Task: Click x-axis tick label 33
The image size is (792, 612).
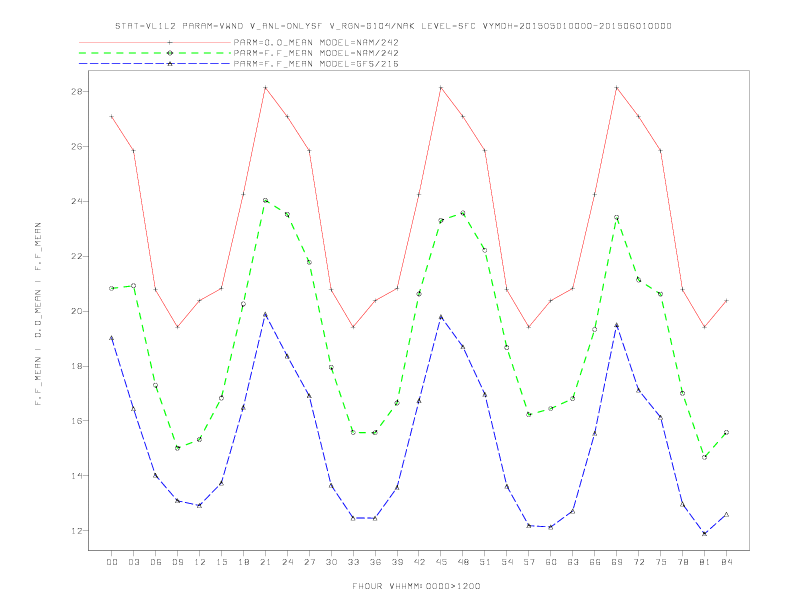Action: [x=353, y=562]
